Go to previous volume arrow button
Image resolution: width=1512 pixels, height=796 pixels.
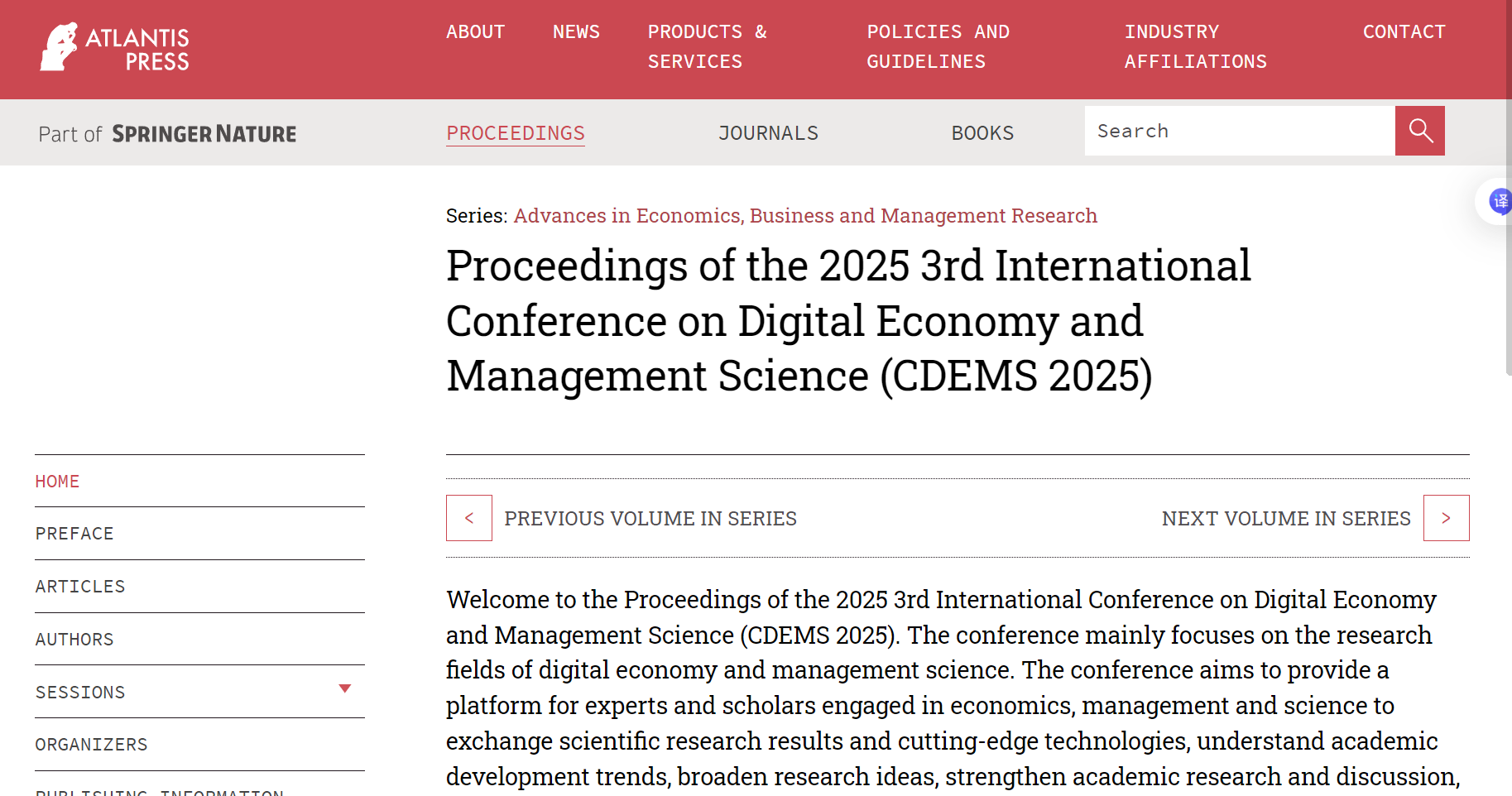tap(469, 518)
